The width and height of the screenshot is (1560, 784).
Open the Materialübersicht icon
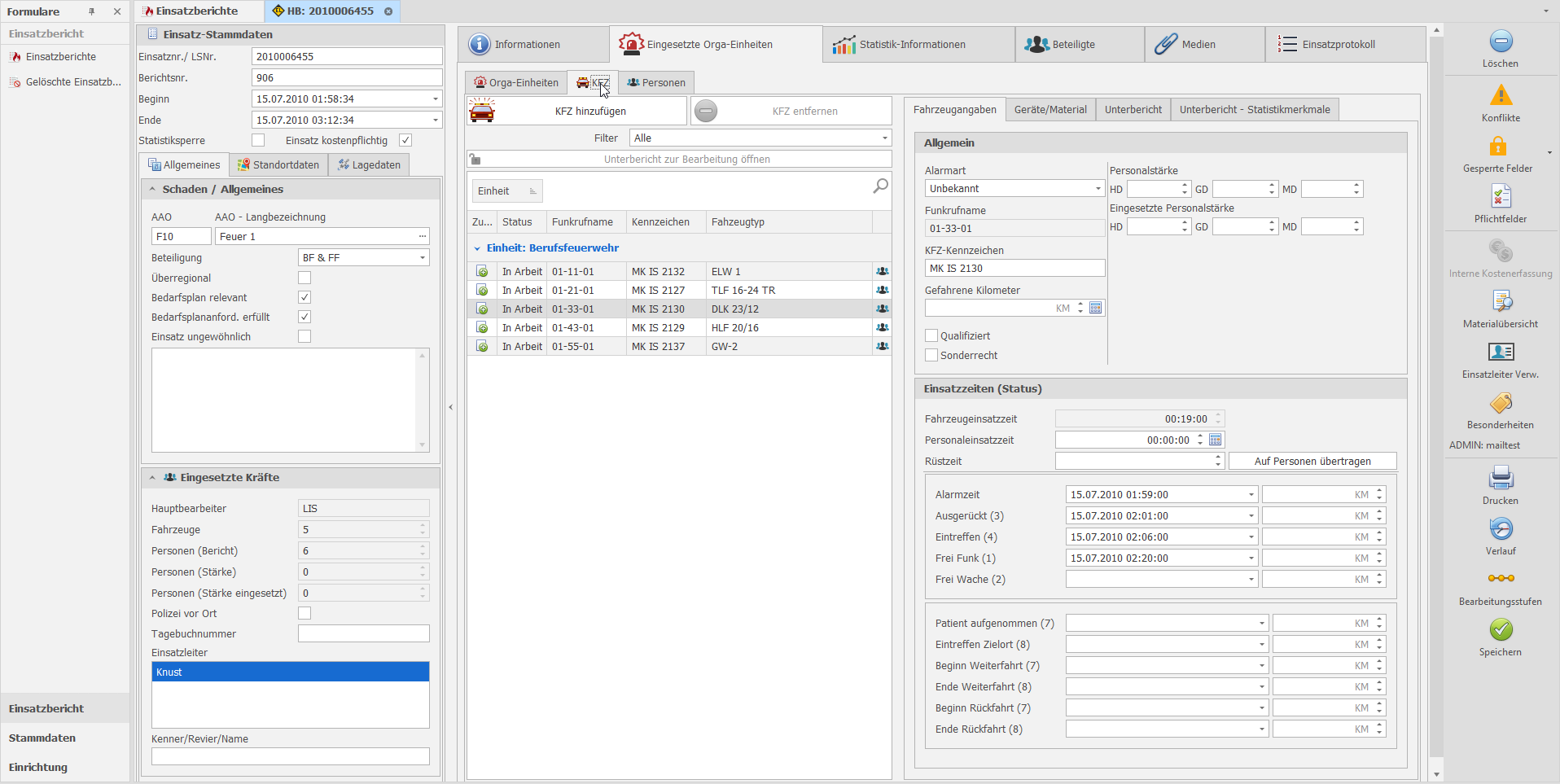coord(1501,302)
